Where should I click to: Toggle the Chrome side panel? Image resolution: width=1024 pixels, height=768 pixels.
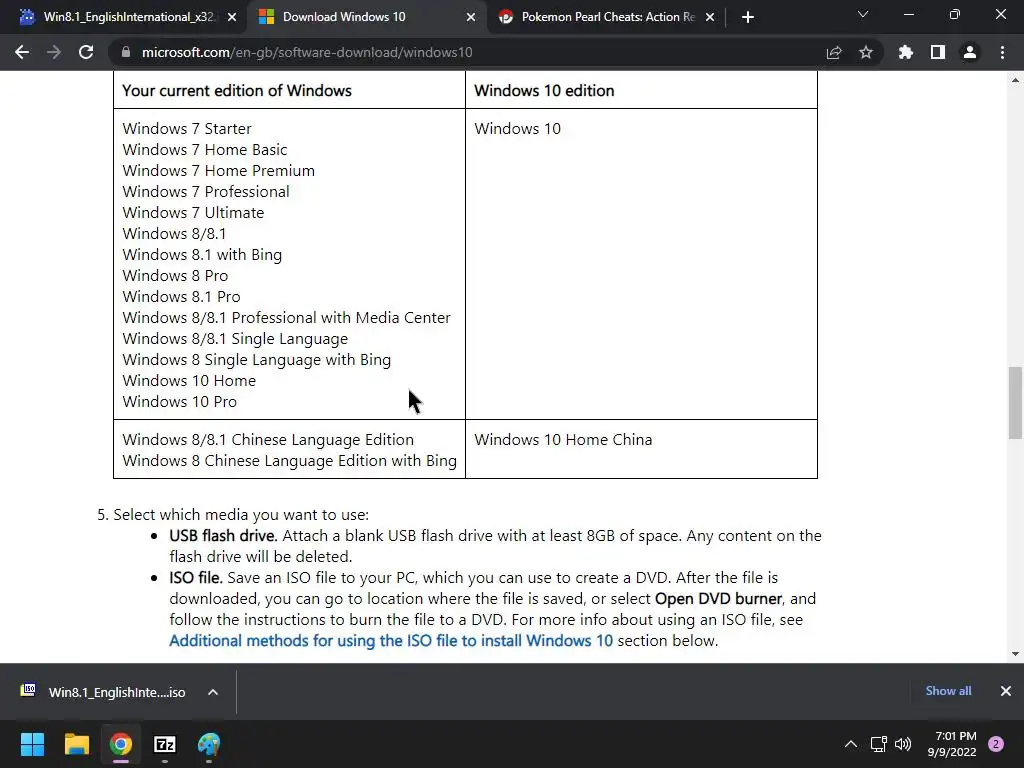pos(938,52)
